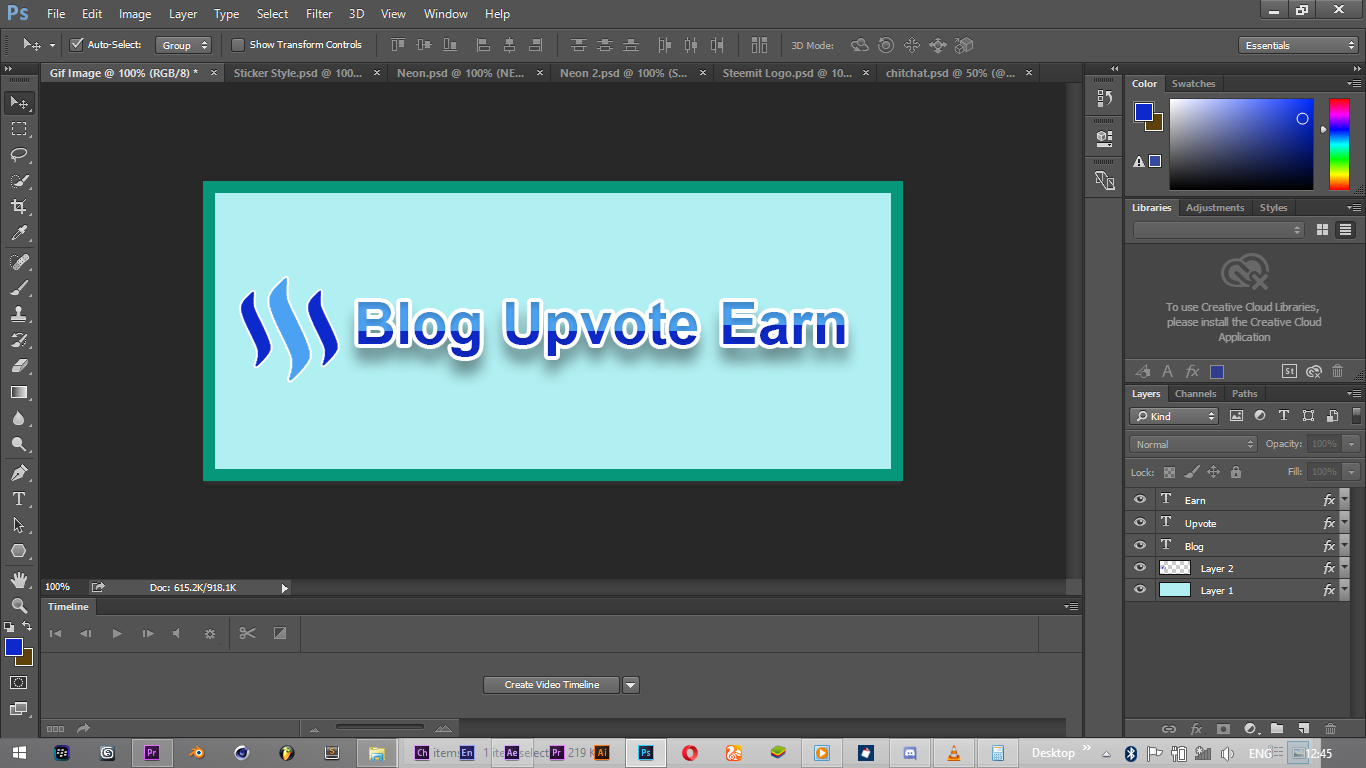Select the Lasso tool
Image resolution: width=1366 pixels, height=768 pixels.
click(19, 155)
